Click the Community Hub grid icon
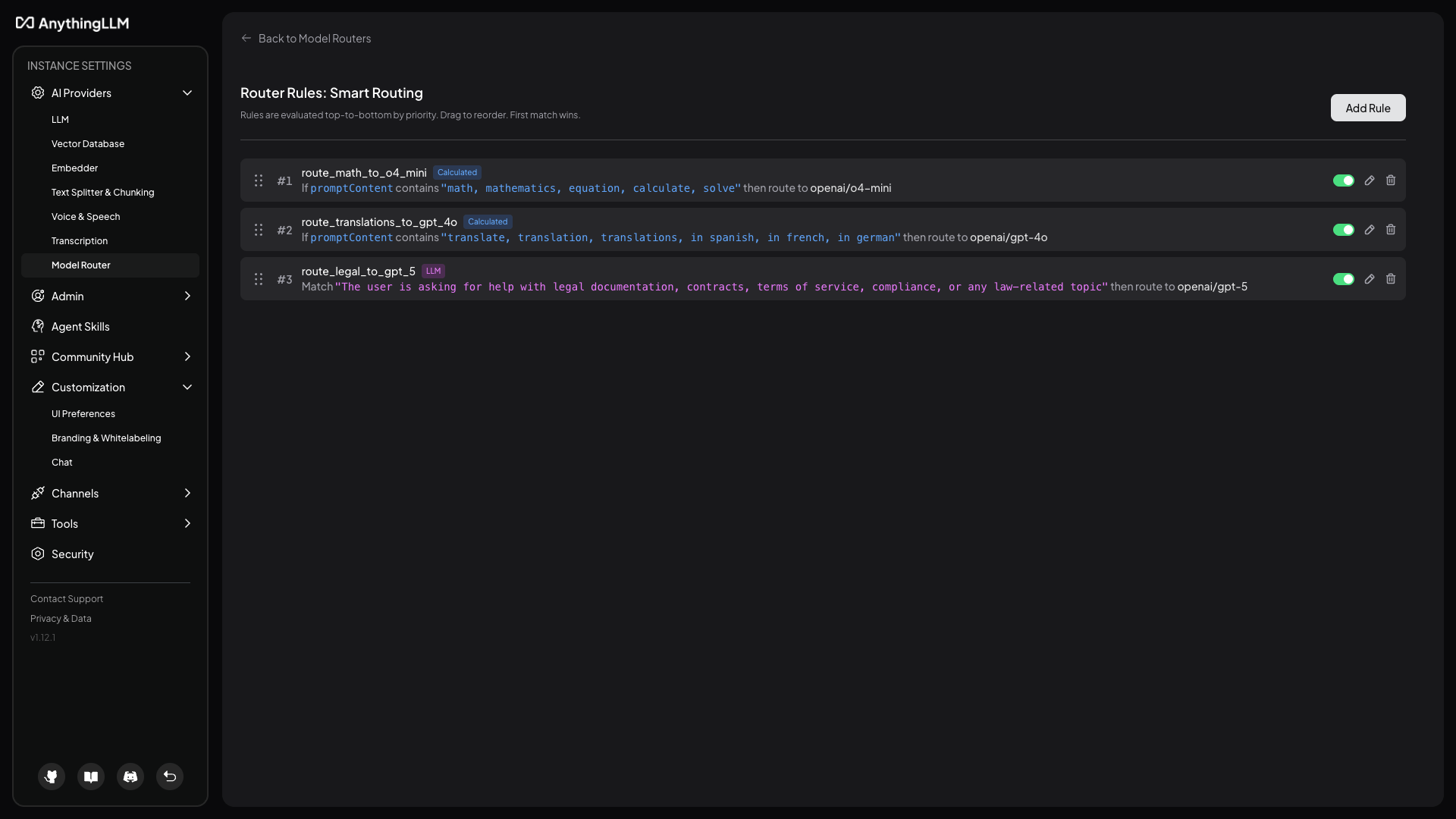Image resolution: width=1456 pixels, height=819 pixels. click(38, 356)
